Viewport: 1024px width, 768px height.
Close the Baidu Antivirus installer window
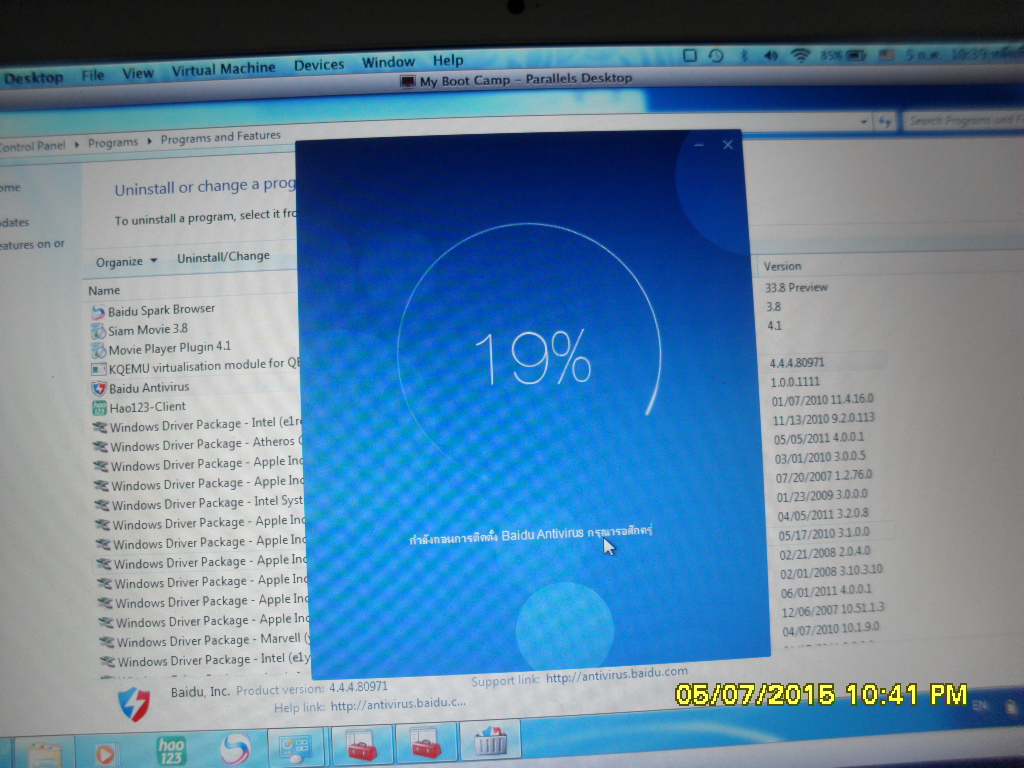pos(728,144)
